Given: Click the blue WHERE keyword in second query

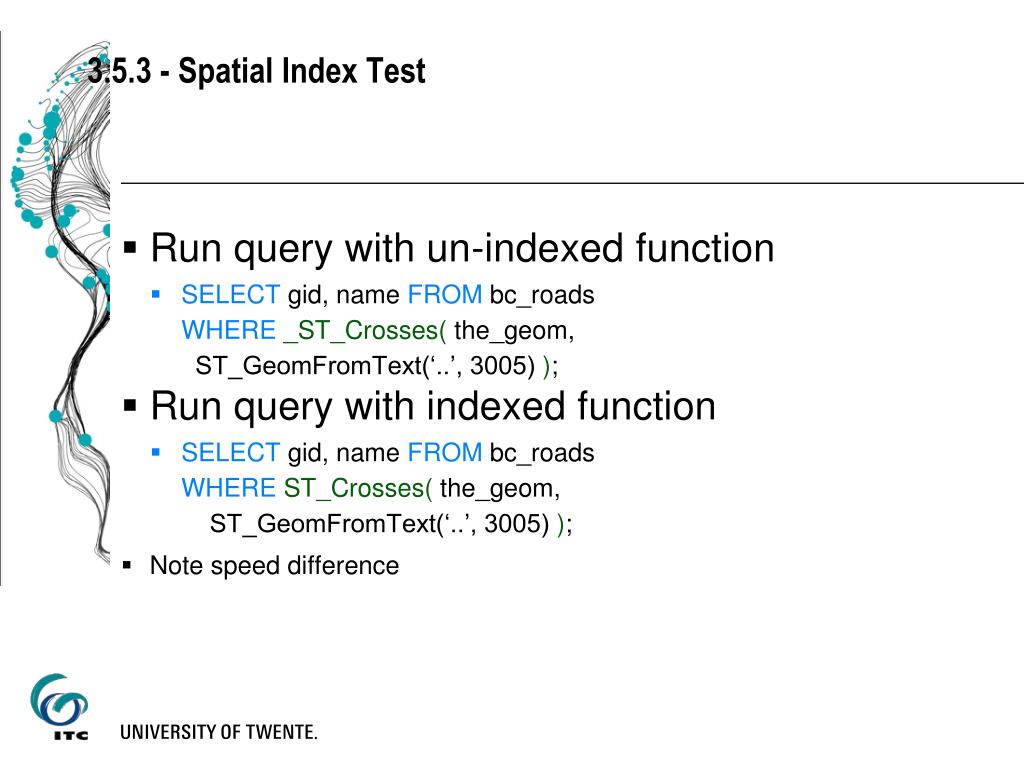Looking at the screenshot, I should (229, 488).
